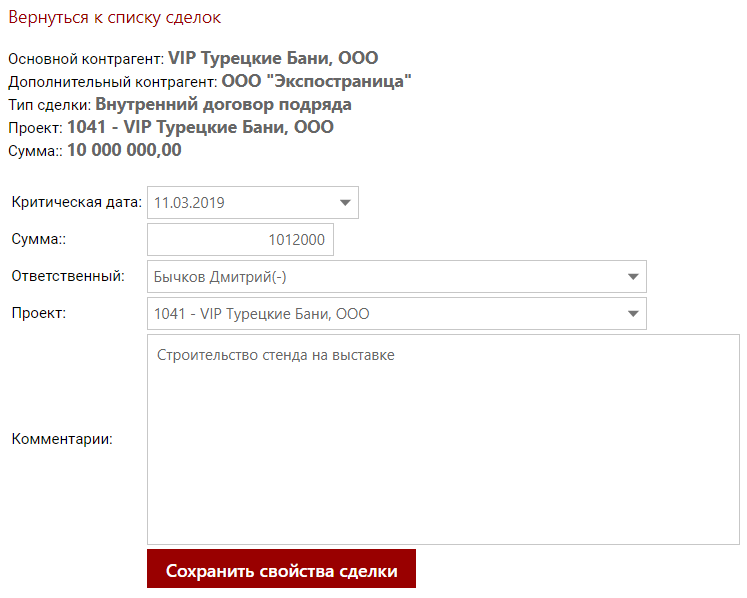Click additional counterparty 'ООО "Экспостраница"'
The image size is (747, 598).
click(x=316, y=81)
